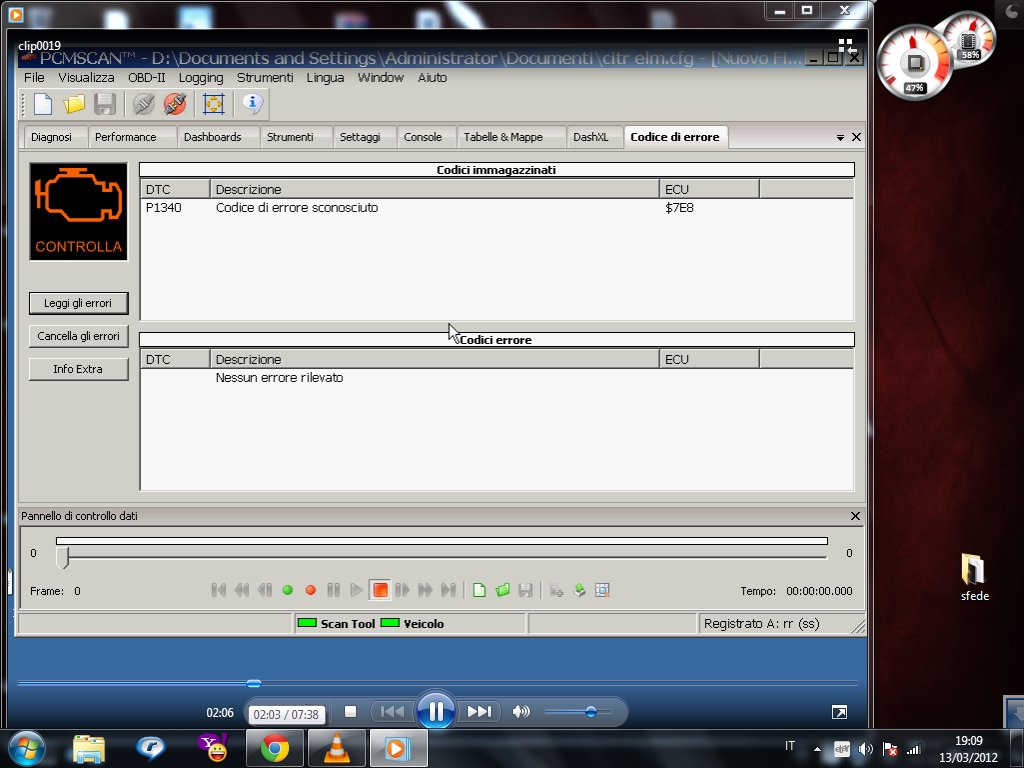Click the fast rewind double-arrow button
The width and height of the screenshot is (1024, 768).
tap(242, 590)
